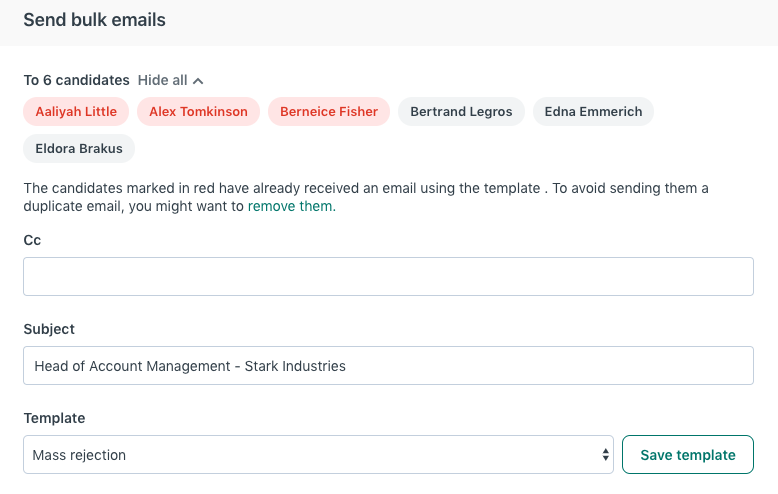Image resolution: width=778 pixels, height=494 pixels.
Task: Select the Edna Emmerich candidate chip
Action: tap(593, 112)
